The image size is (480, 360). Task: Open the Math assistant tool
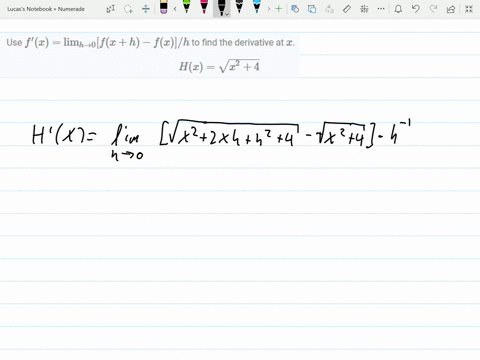point(364,9)
